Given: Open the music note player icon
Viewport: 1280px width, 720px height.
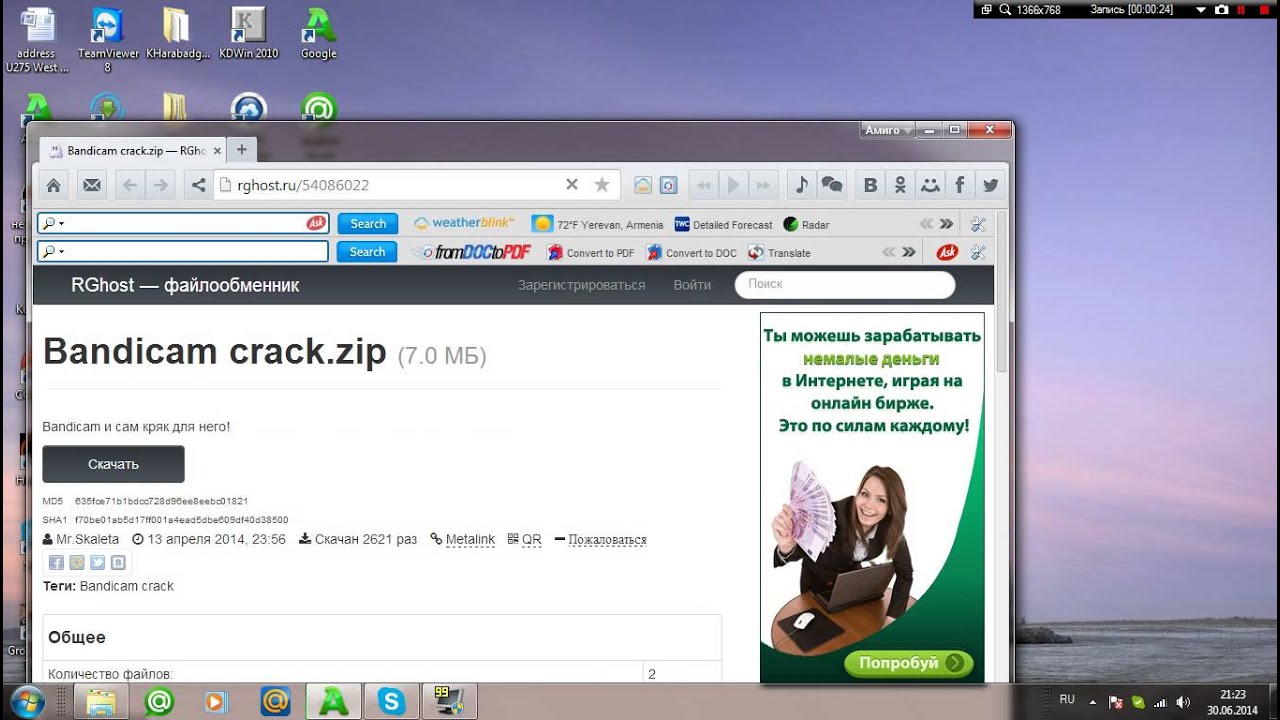Looking at the screenshot, I should point(801,185).
